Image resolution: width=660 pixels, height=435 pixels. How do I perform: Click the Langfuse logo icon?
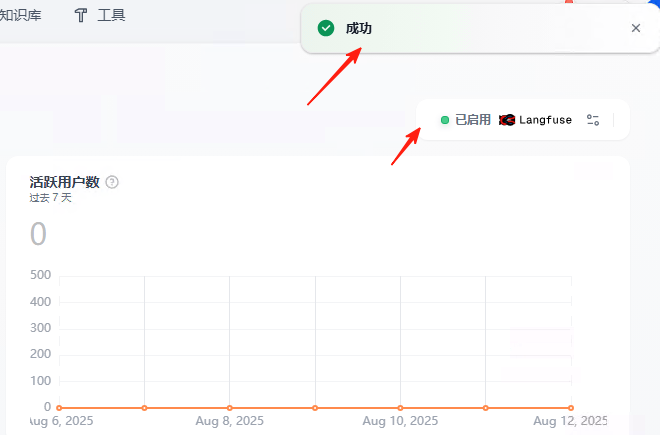point(507,120)
